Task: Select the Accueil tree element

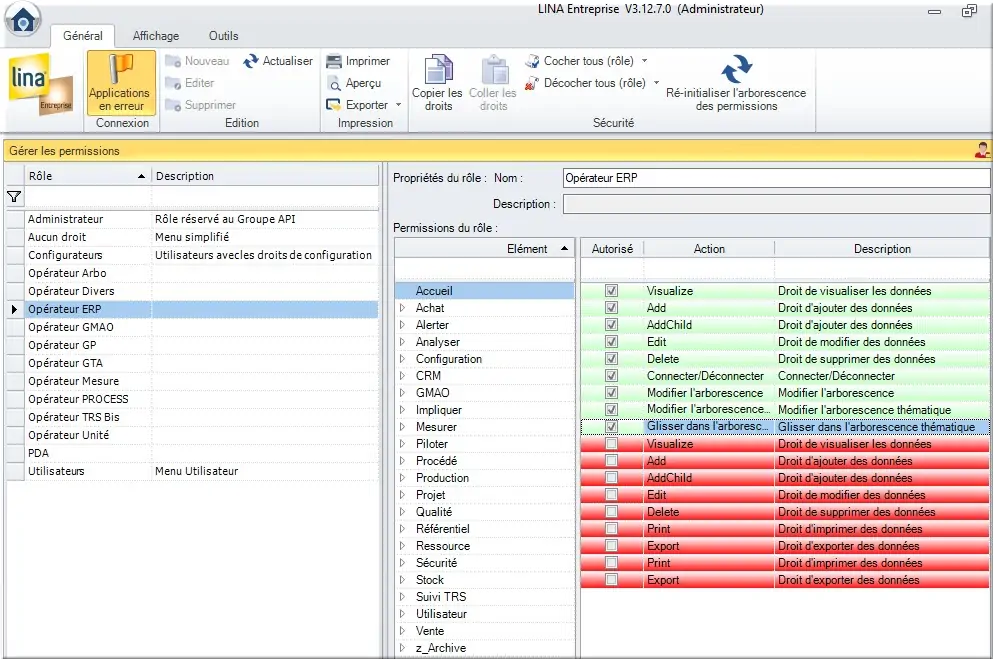Action: click(484, 291)
